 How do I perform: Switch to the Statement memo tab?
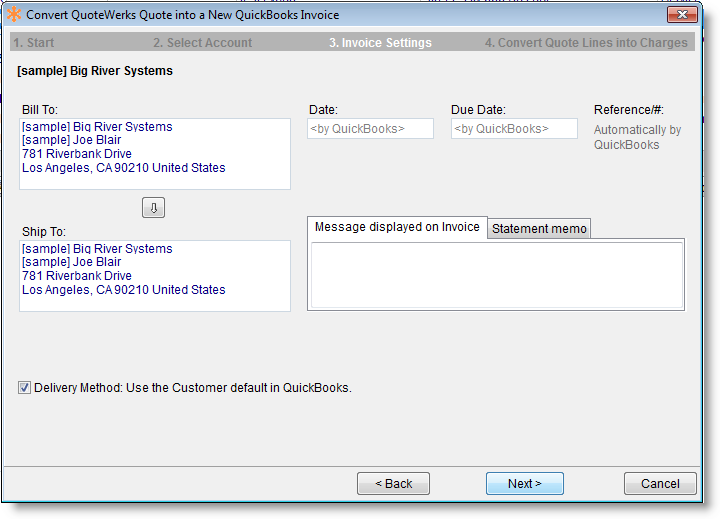(540, 229)
